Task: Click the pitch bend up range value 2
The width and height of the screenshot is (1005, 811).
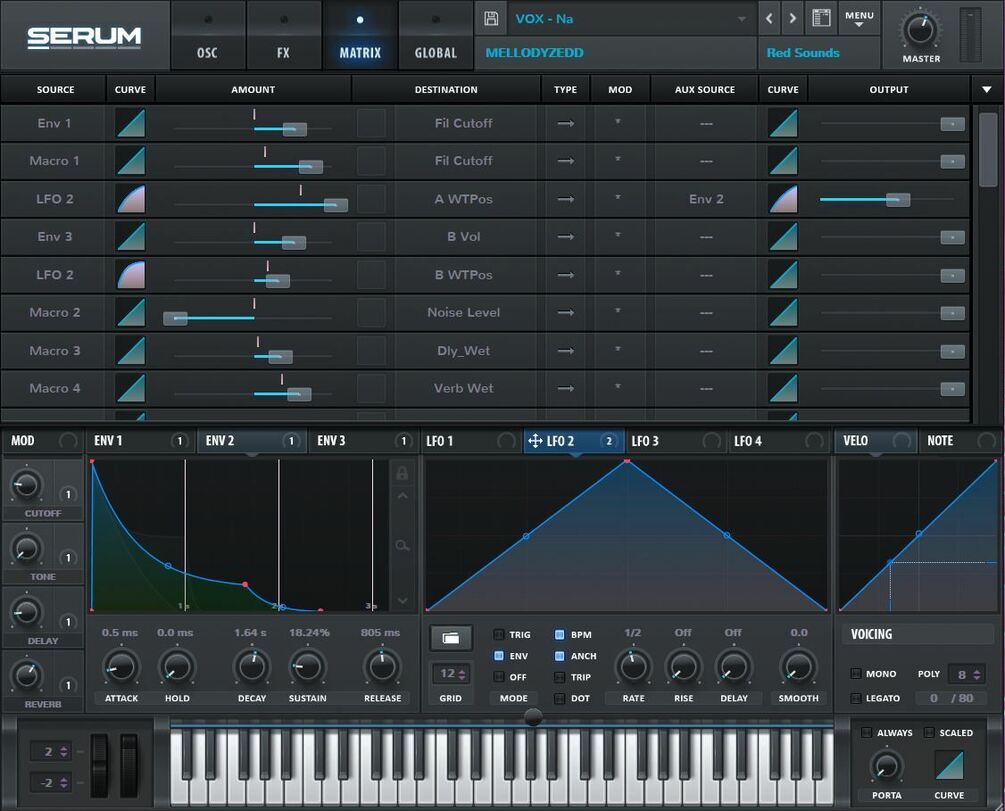Action: tap(51, 751)
